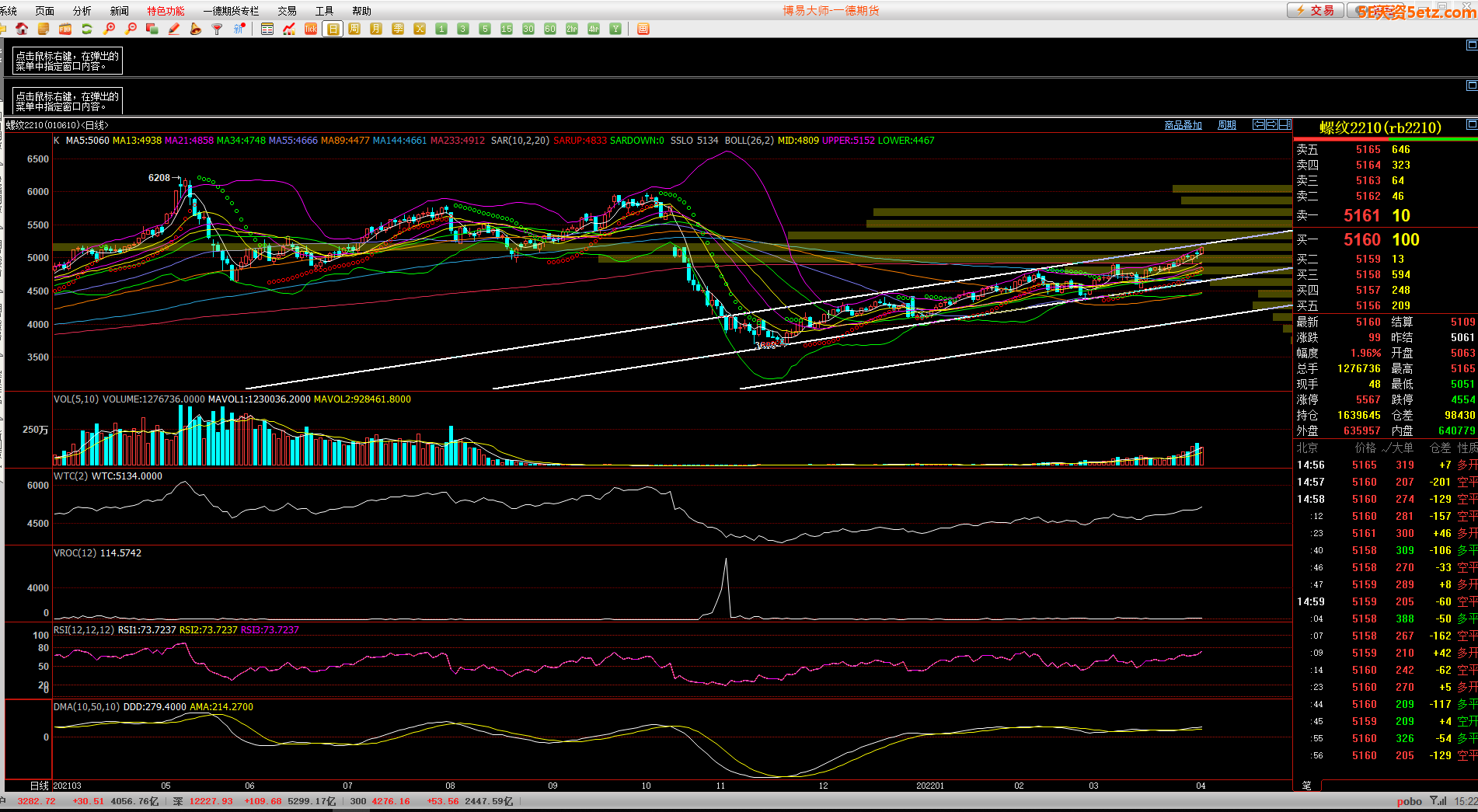Click the orange notebook icon in toolbar
Screen dimensions: 1478x812
(44, 29)
